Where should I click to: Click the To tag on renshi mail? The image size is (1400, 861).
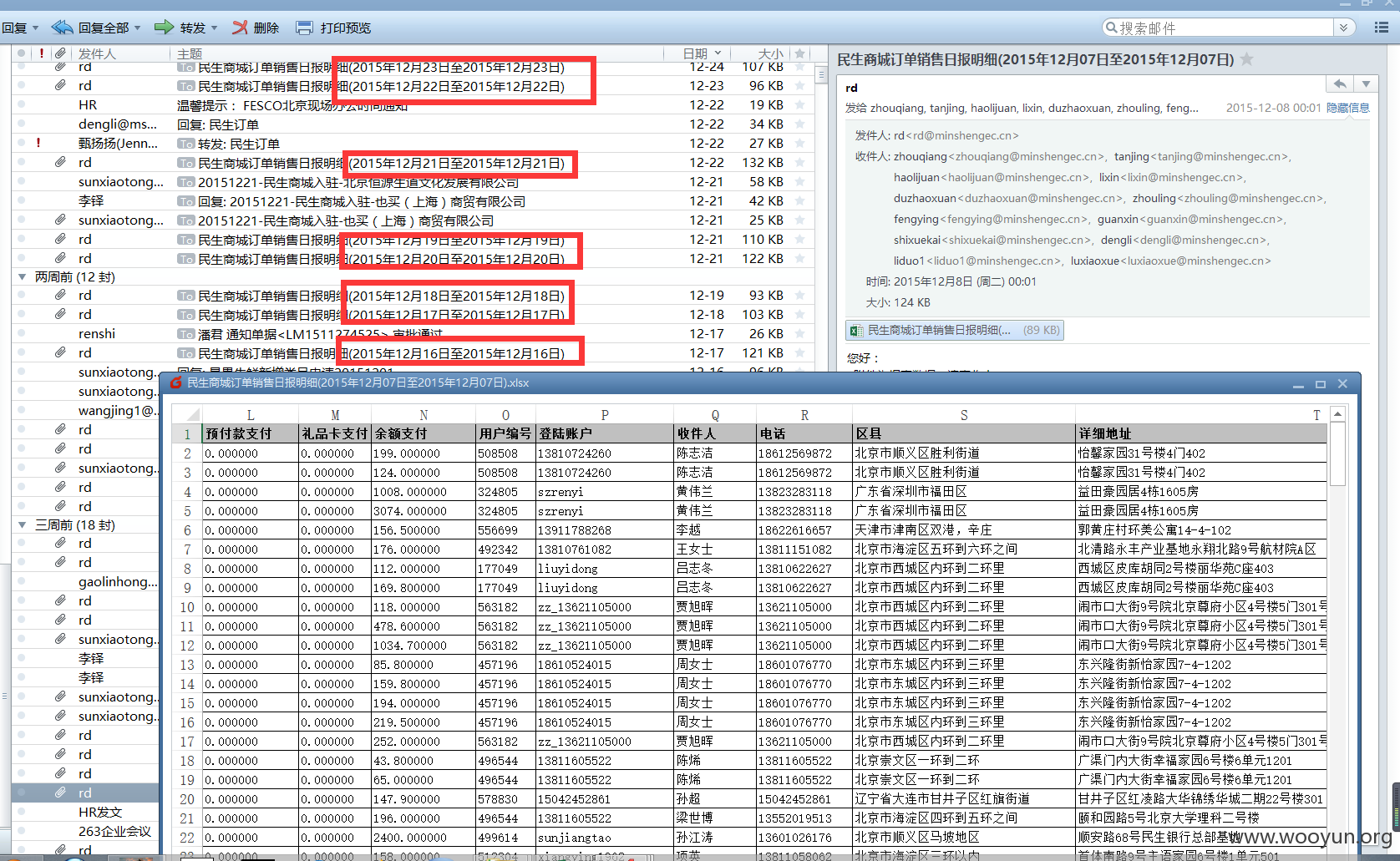pyautogui.click(x=185, y=334)
